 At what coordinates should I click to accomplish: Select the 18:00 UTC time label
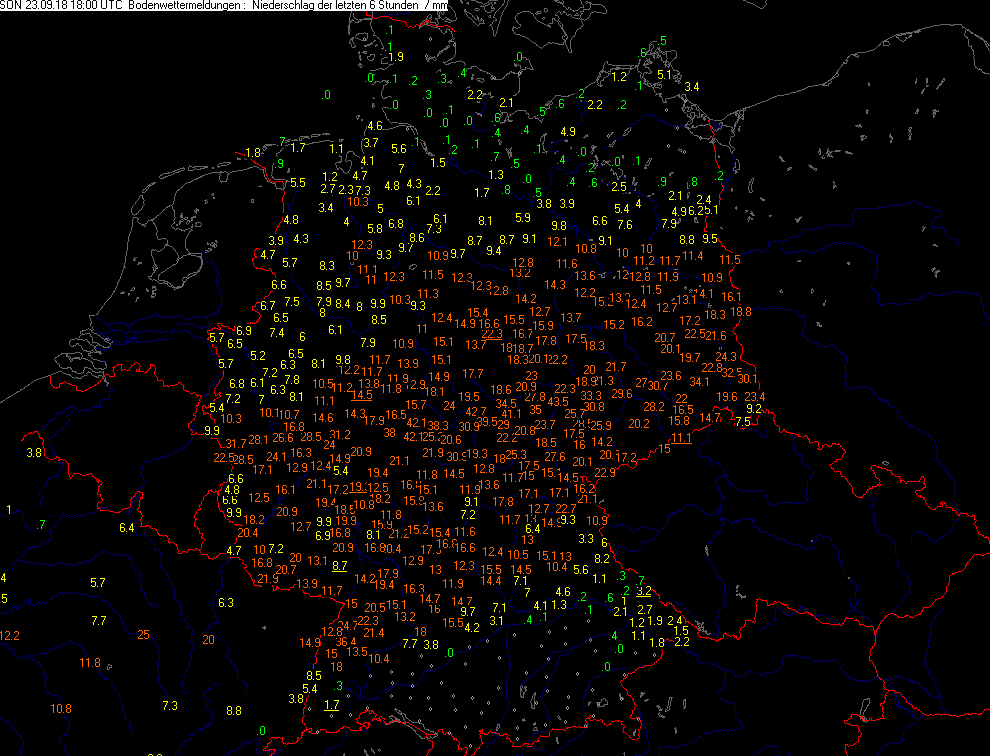pyautogui.click(x=99, y=6)
